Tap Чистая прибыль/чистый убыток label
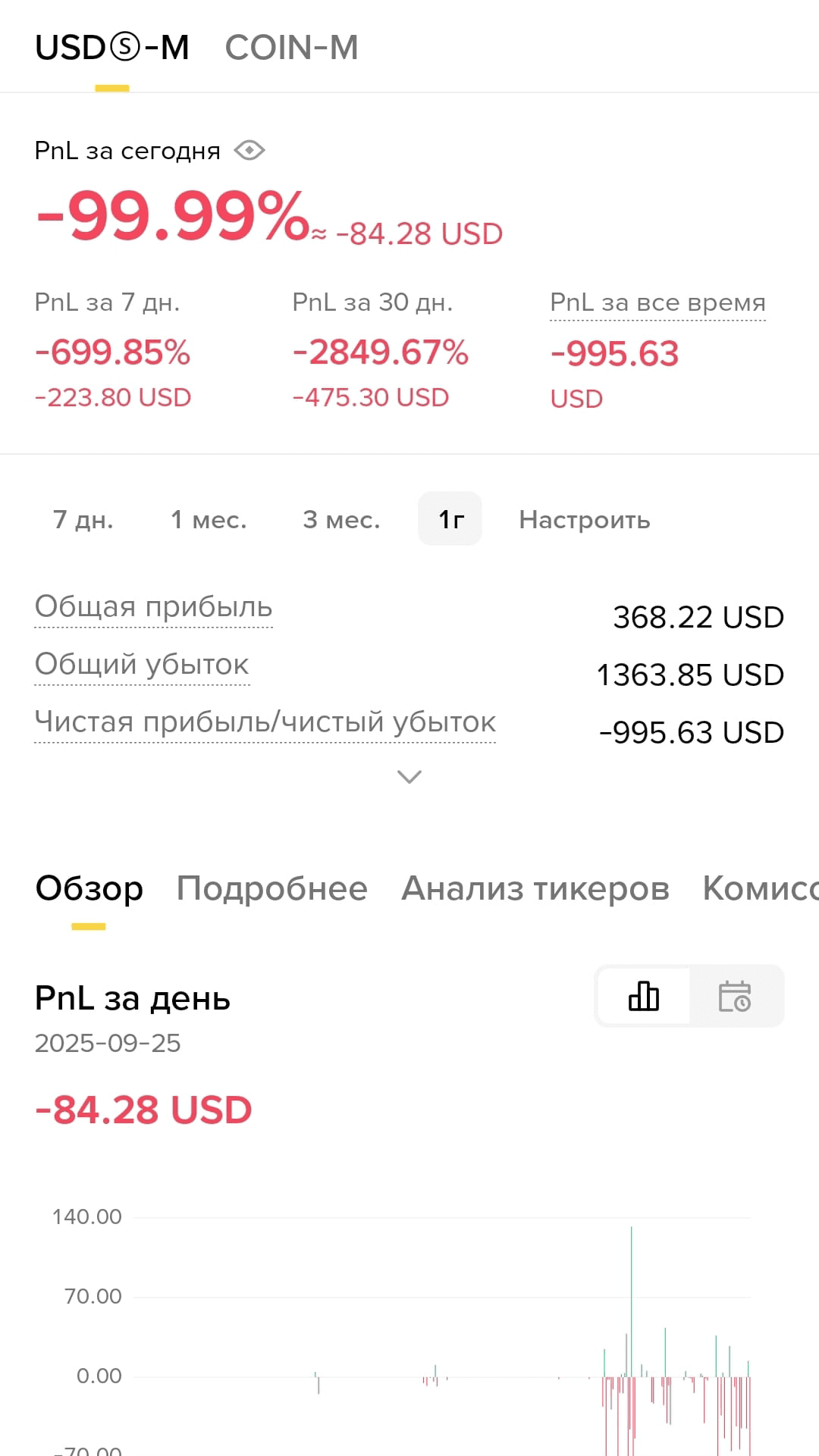This screenshot has width=819, height=1456. (x=265, y=722)
